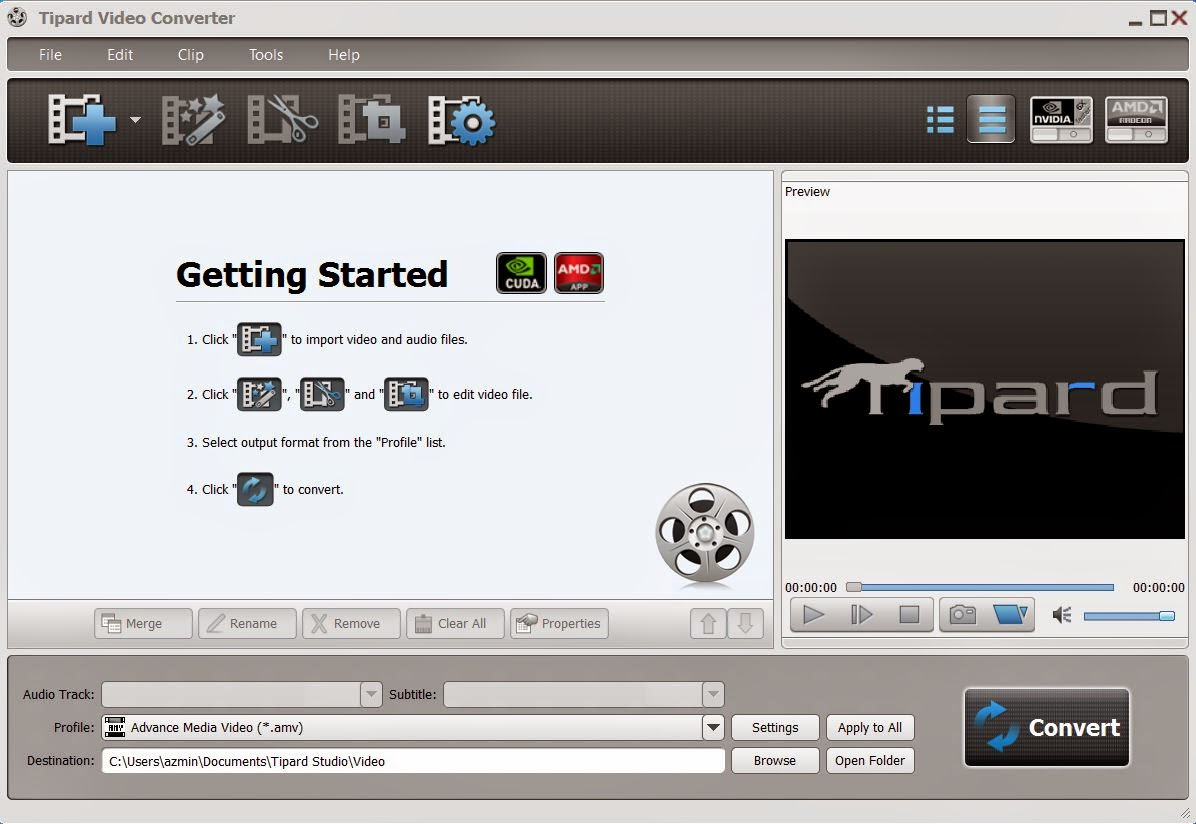Open profile Settings button
1196x824 pixels.
point(775,728)
